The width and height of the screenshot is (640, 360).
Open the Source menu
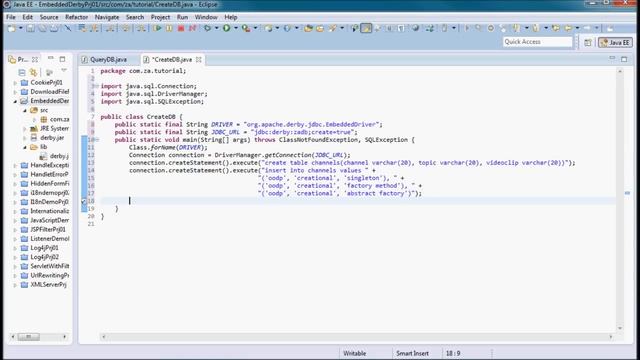[49, 17]
